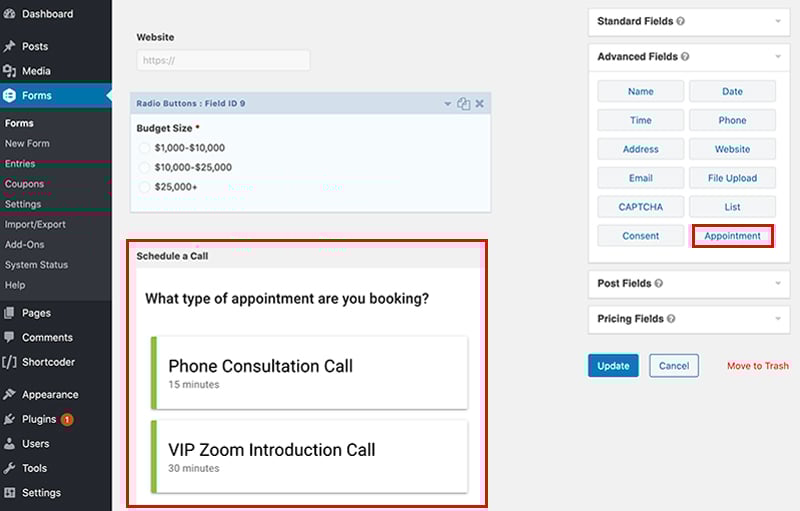
Task: Click the Appearance brush icon
Action: 9,394
